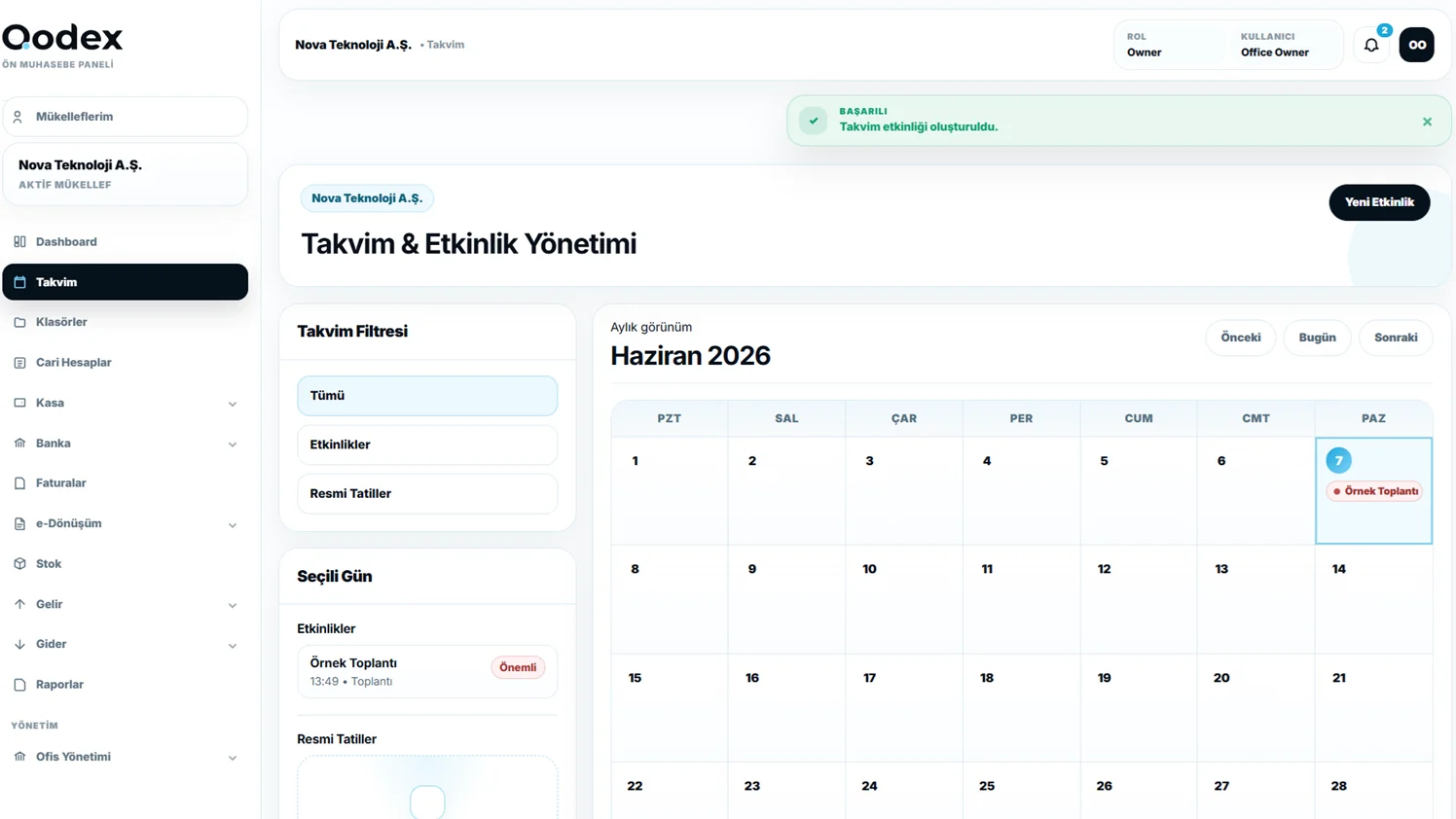Viewport: 1456px width, 819px height.
Task: Select the Nova Teknoloji A.Ş. active client card
Action: (125, 174)
